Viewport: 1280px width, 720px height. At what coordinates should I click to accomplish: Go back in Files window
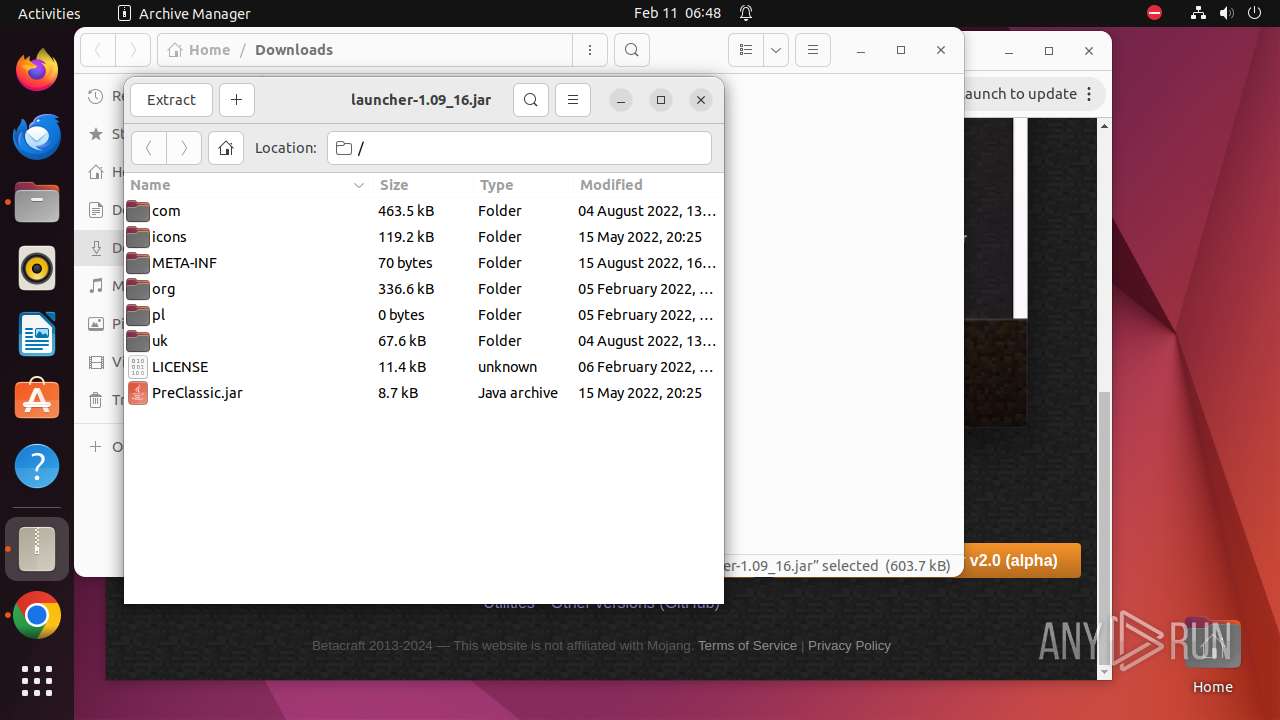point(98,50)
